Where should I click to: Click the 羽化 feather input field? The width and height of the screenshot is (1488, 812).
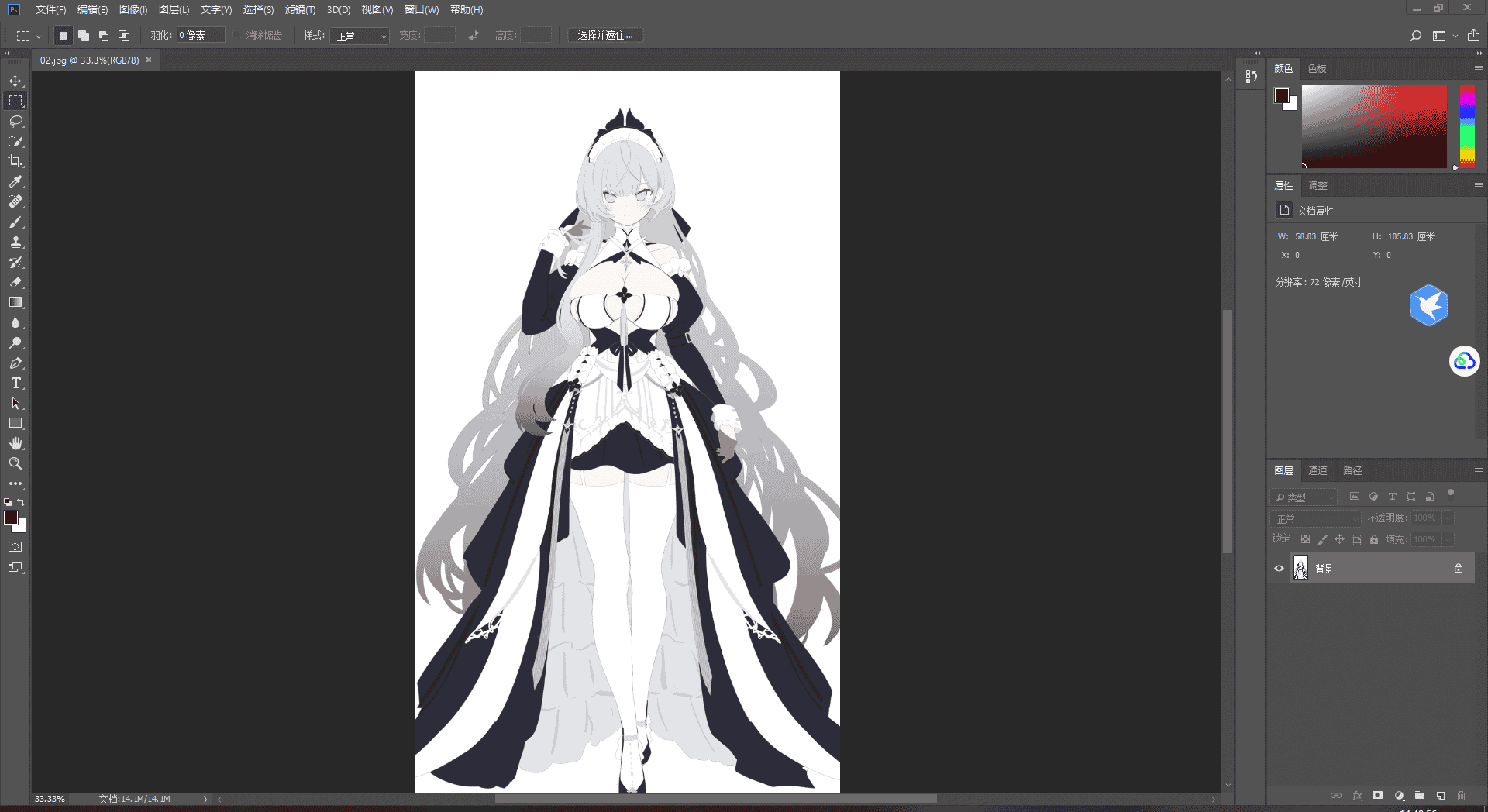201,36
